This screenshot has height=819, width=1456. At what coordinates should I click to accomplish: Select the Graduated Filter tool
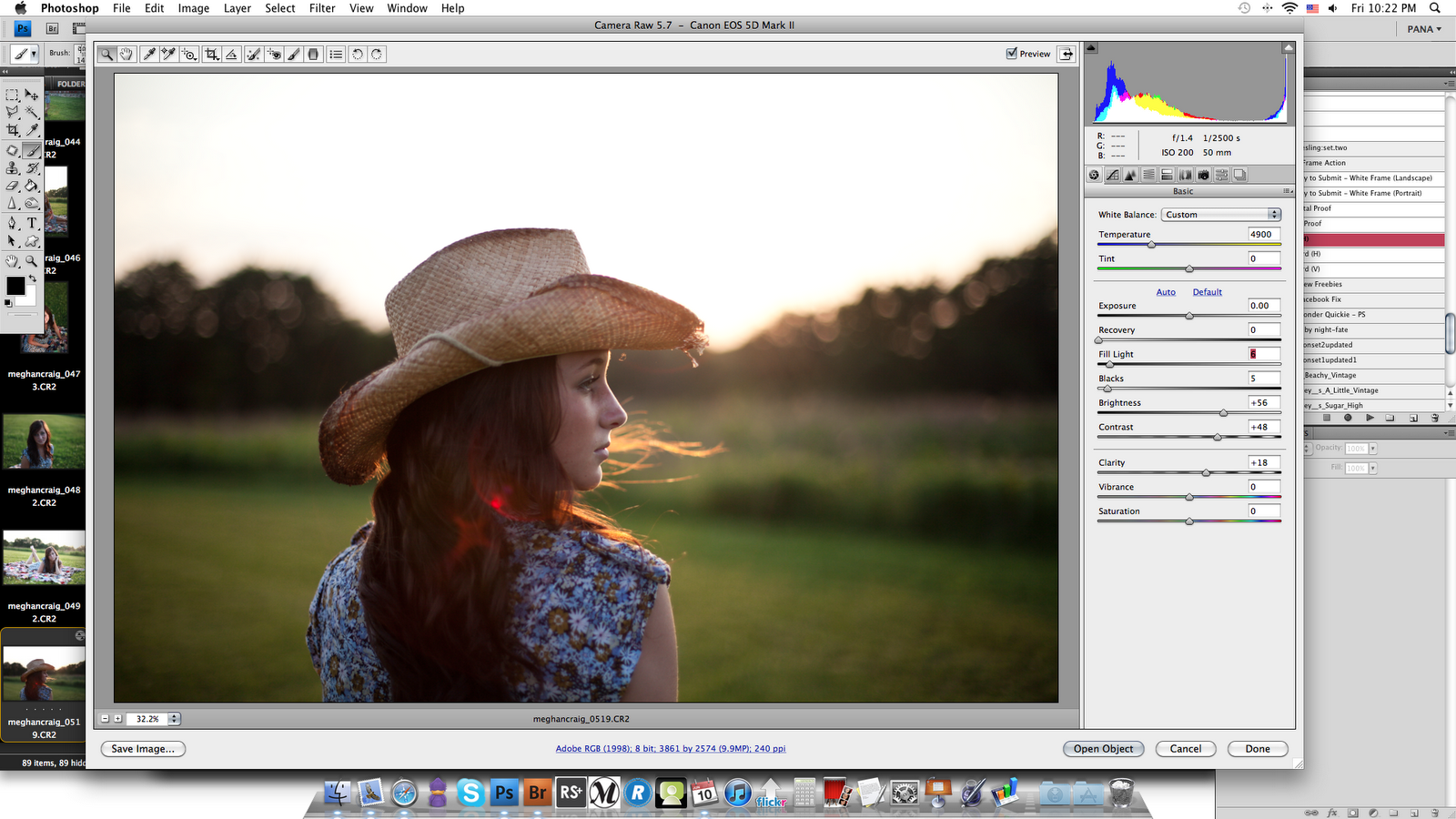(314, 55)
